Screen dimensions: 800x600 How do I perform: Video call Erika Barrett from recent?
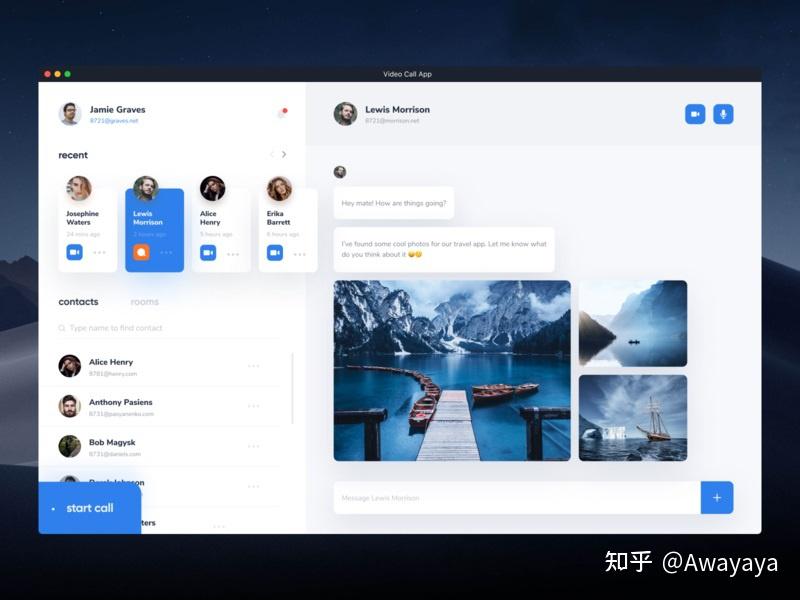coord(275,253)
